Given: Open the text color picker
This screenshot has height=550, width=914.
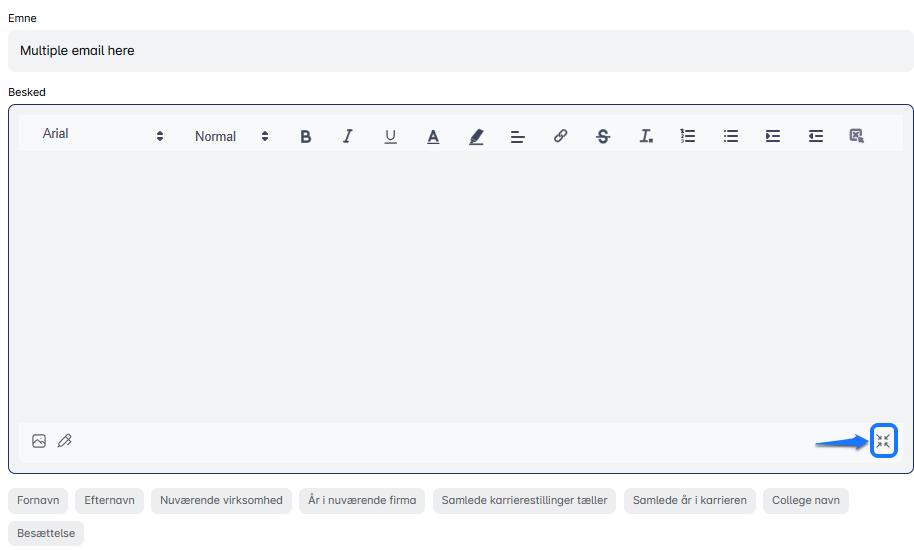Looking at the screenshot, I should tap(433, 136).
